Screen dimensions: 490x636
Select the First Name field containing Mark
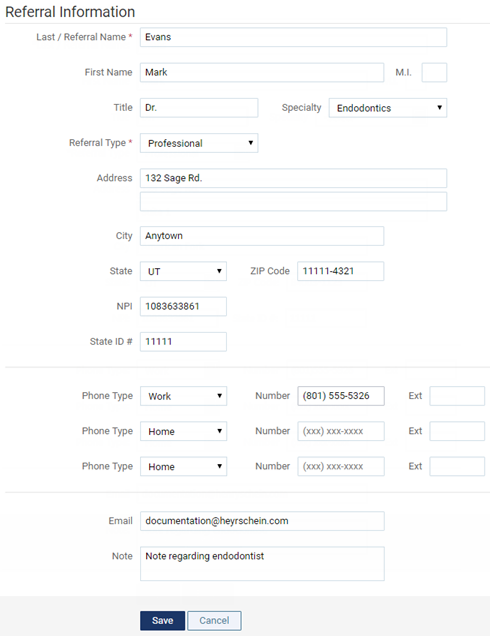[262, 73]
